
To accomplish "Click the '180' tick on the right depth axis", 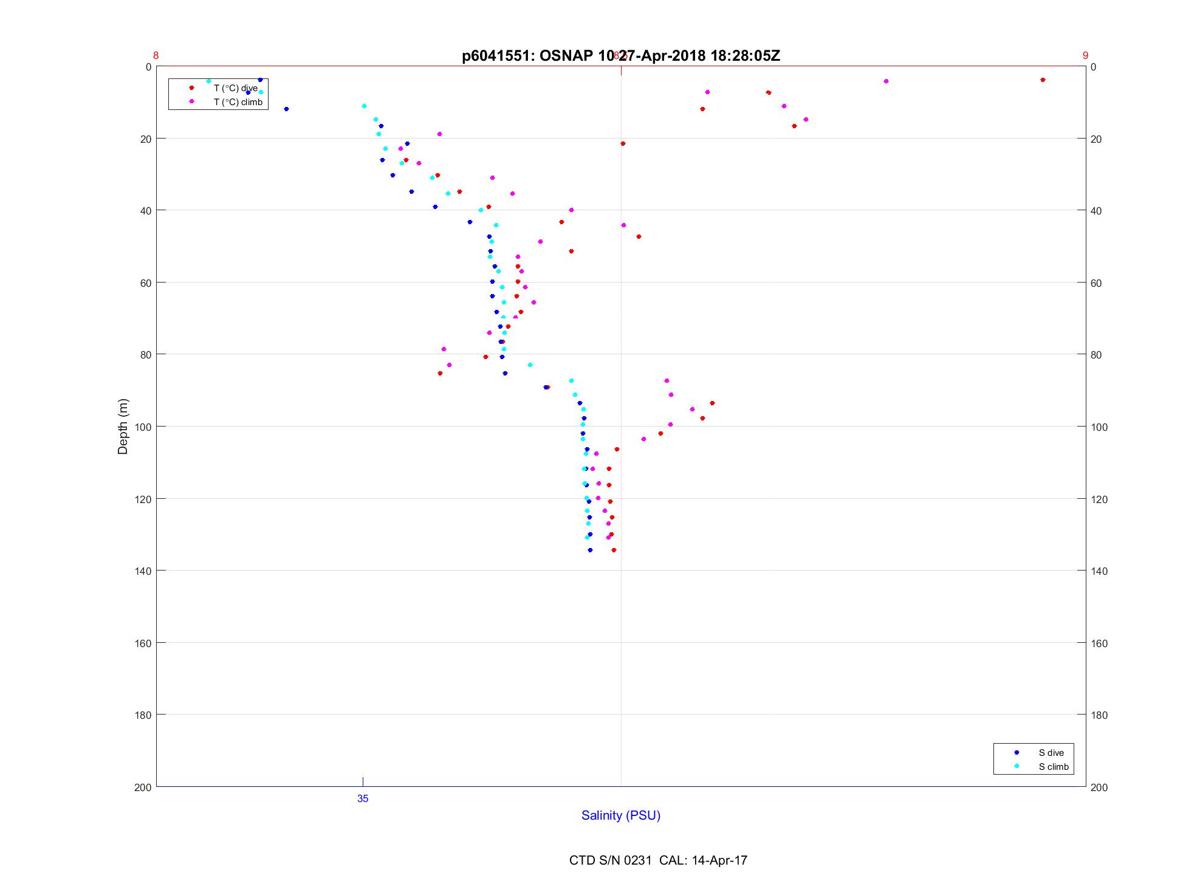I will point(1100,715).
